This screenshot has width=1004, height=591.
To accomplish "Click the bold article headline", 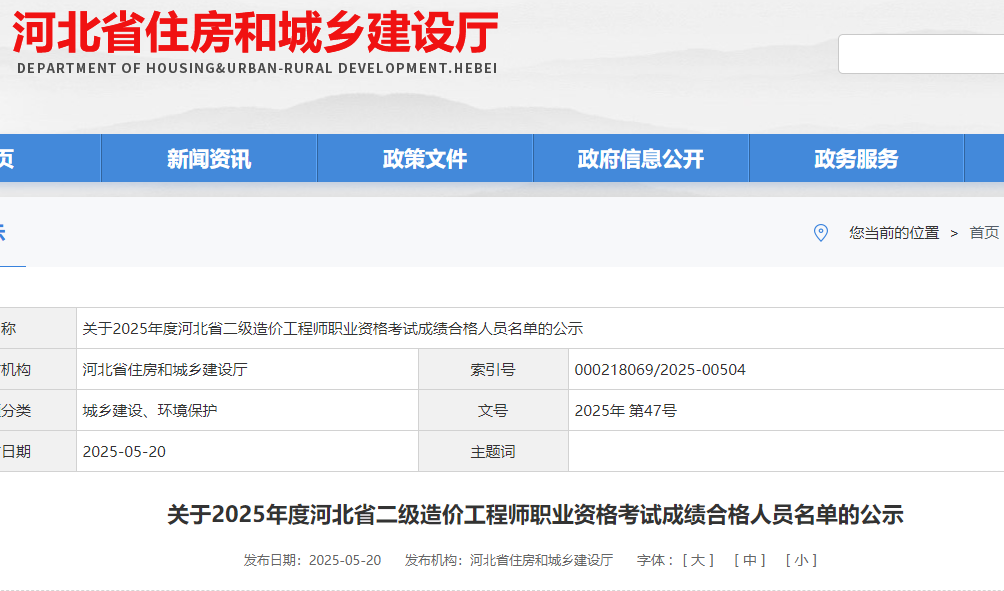I will coord(535,515).
